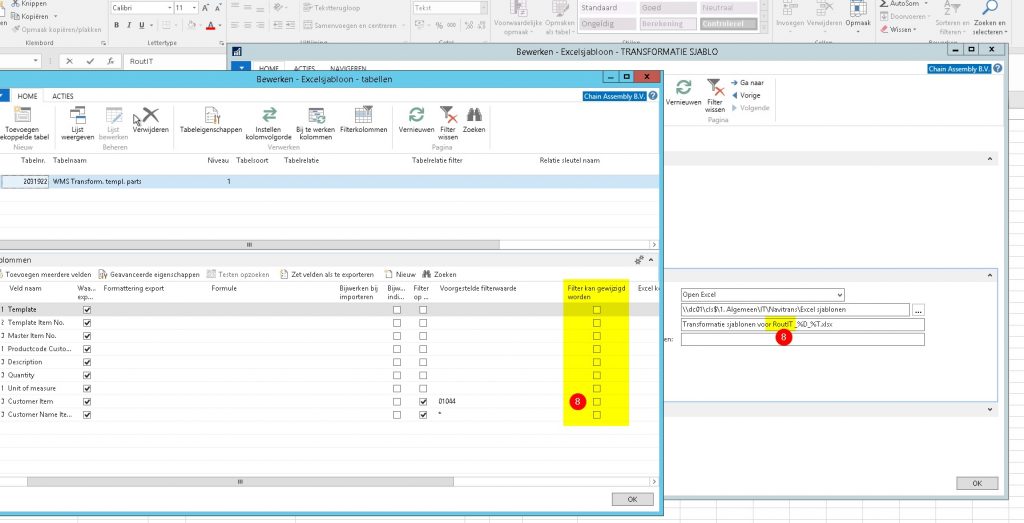The image size is (1024, 523).
Task: Open ACTIES tab in Transformatie Sjabloon window
Action: click(304, 69)
